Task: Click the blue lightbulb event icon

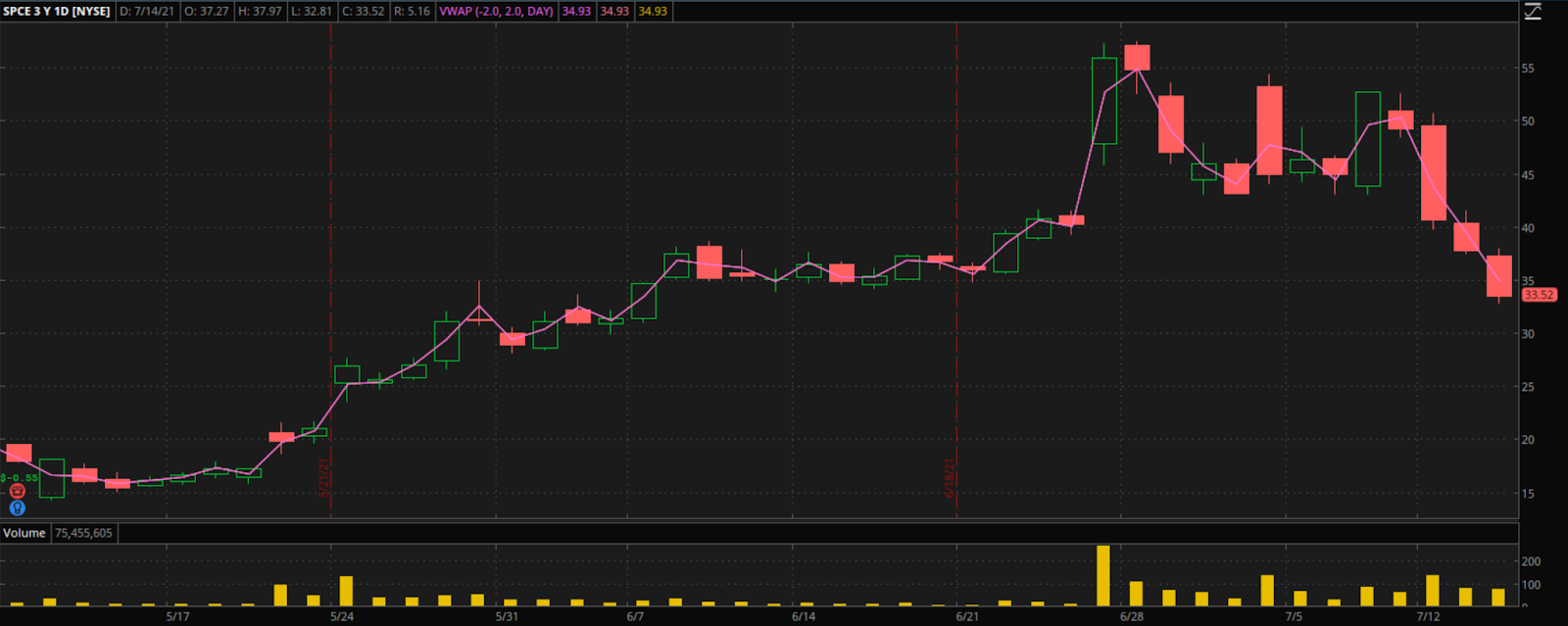Action: pos(17,507)
